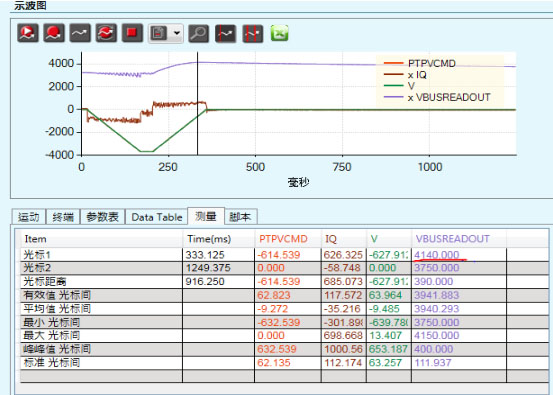Click the 示波图 panel title
Image resolution: width=553 pixels, height=395 pixels.
coord(30,5)
